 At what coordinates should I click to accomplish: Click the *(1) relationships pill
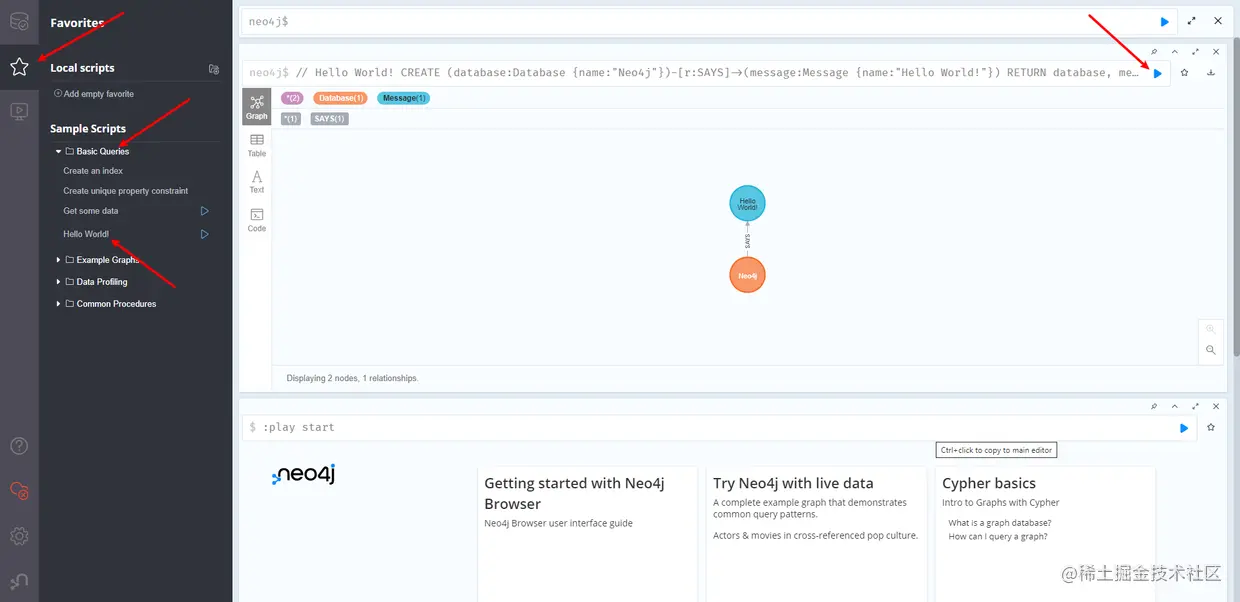291,119
